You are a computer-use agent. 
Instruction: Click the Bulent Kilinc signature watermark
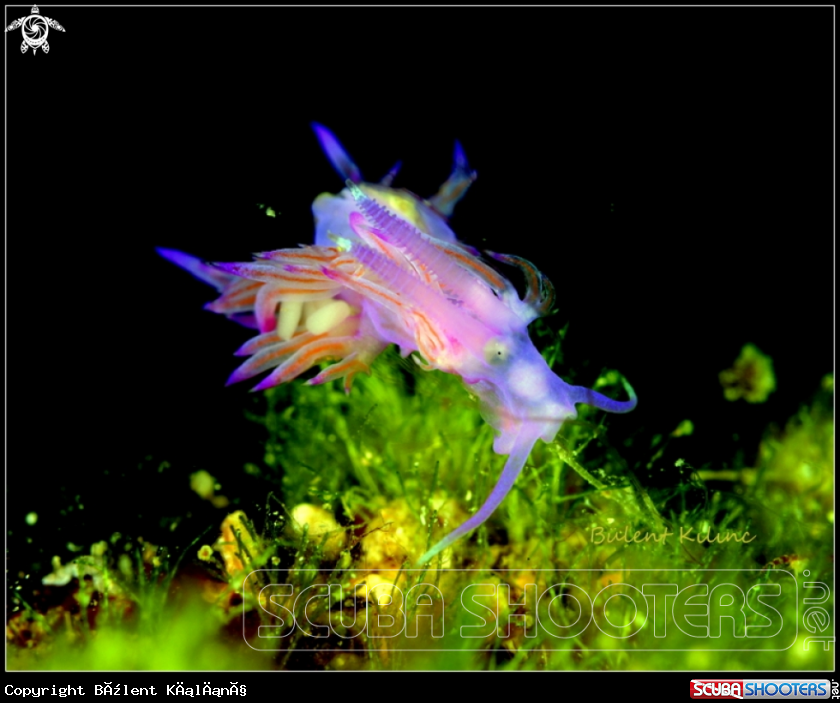(671, 535)
